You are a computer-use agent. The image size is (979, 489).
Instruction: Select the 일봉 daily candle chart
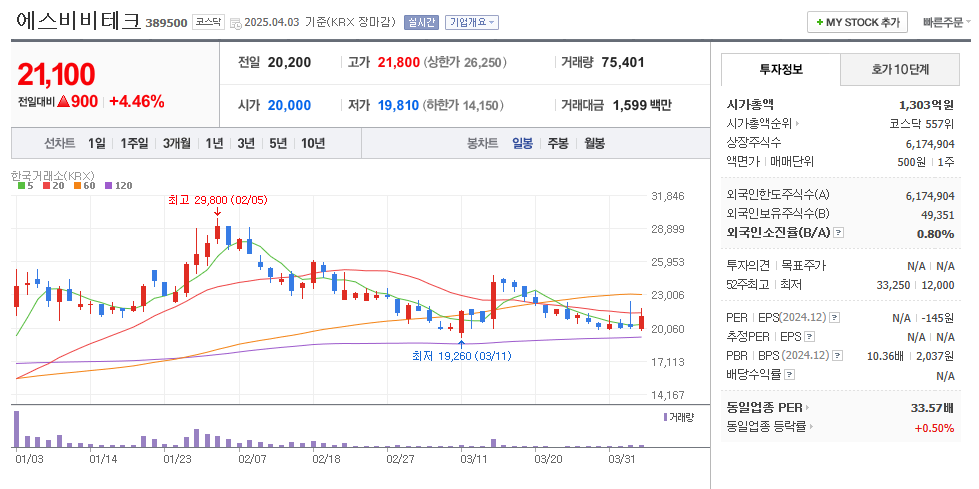[523, 143]
